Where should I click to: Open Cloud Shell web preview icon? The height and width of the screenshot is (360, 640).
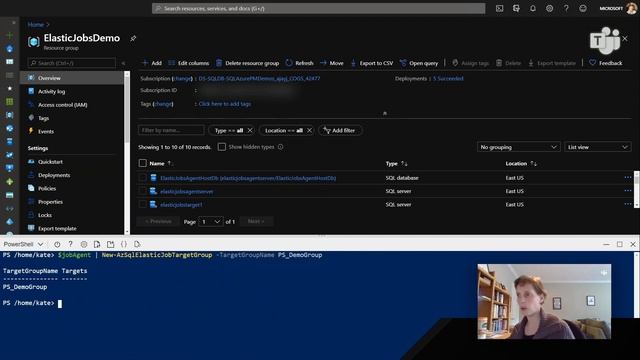(x=137, y=244)
